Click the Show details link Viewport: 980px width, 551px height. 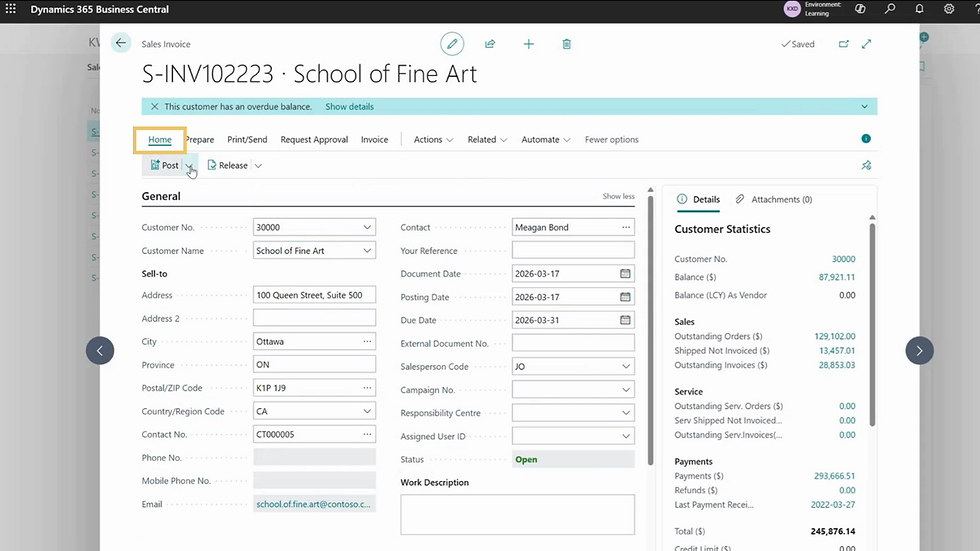click(x=349, y=106)
